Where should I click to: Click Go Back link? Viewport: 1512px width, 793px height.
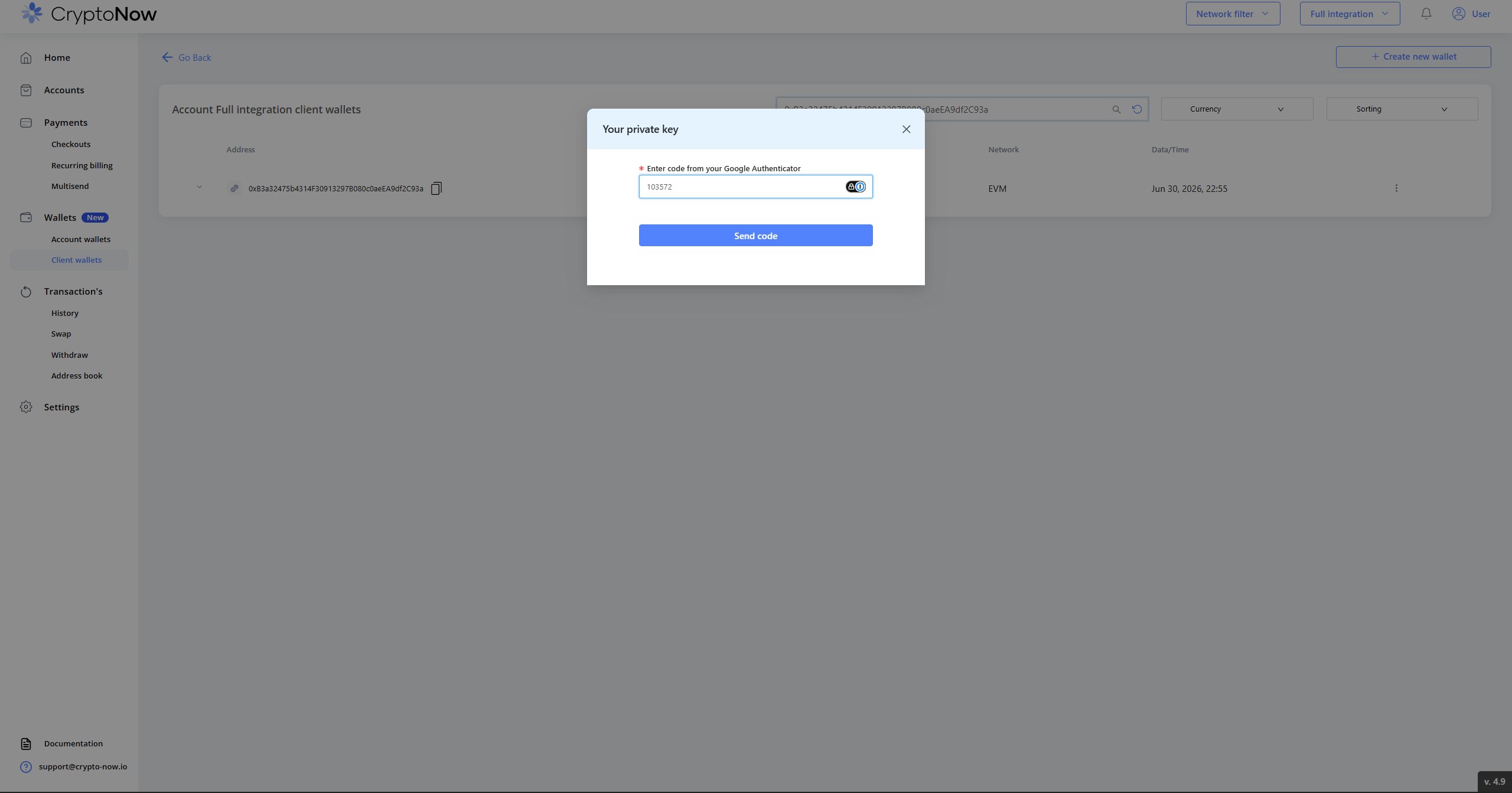pyautogui.click(x=195, y=57)
